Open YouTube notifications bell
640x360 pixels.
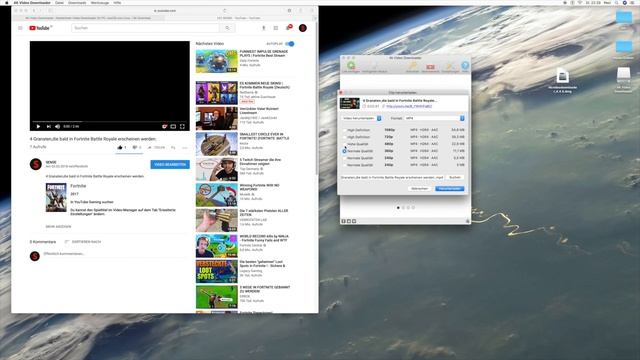click(x=288, y=27)
